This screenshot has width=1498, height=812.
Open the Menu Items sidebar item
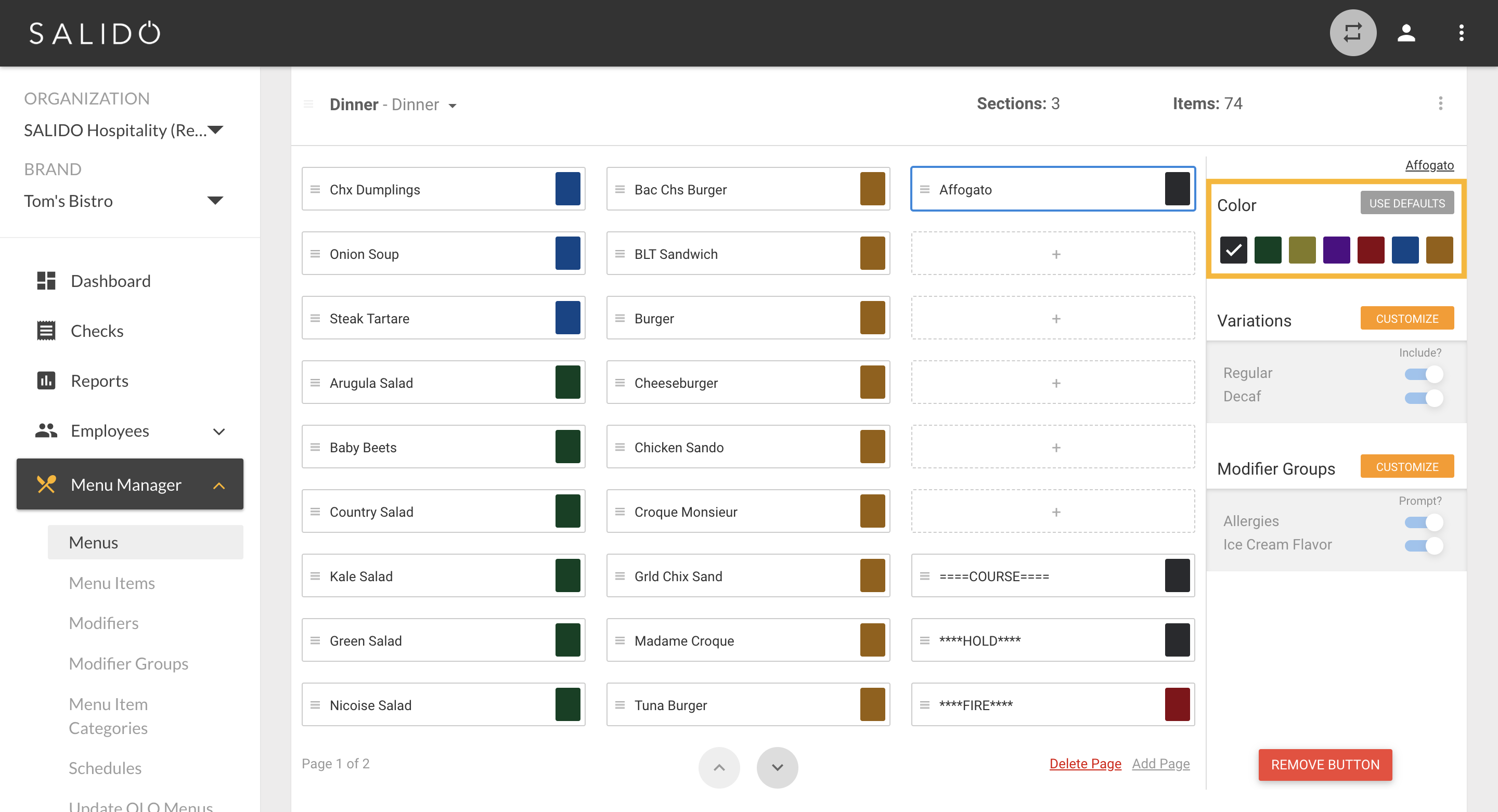coord(112,583)
